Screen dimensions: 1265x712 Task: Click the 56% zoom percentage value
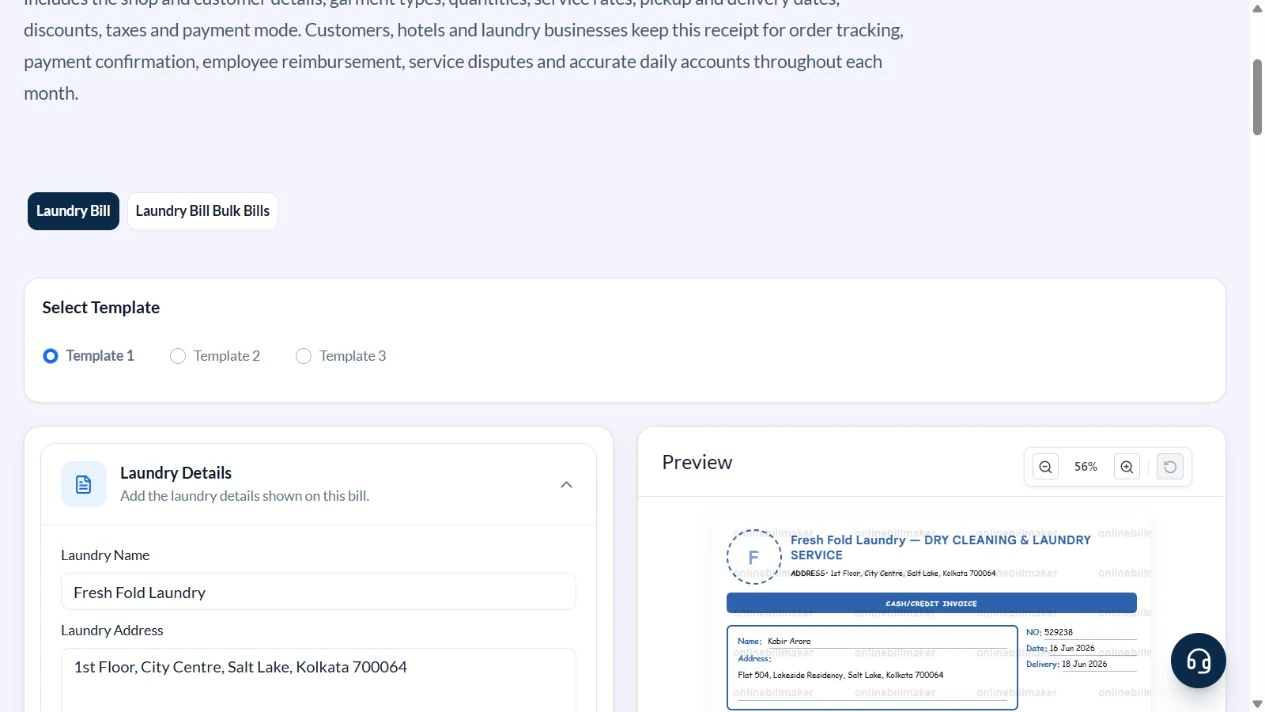(x=1086, y=467)
